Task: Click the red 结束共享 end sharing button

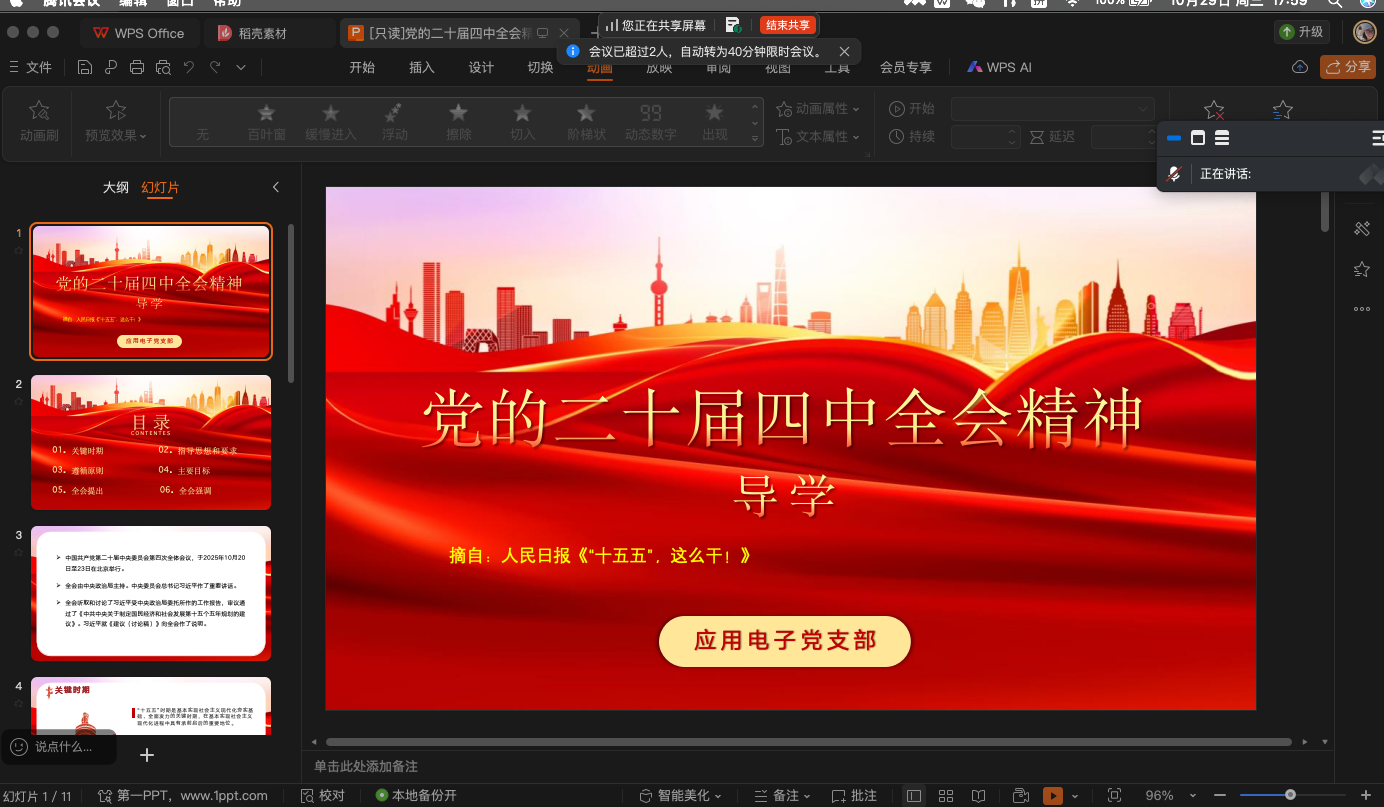Action: [788, 25]
